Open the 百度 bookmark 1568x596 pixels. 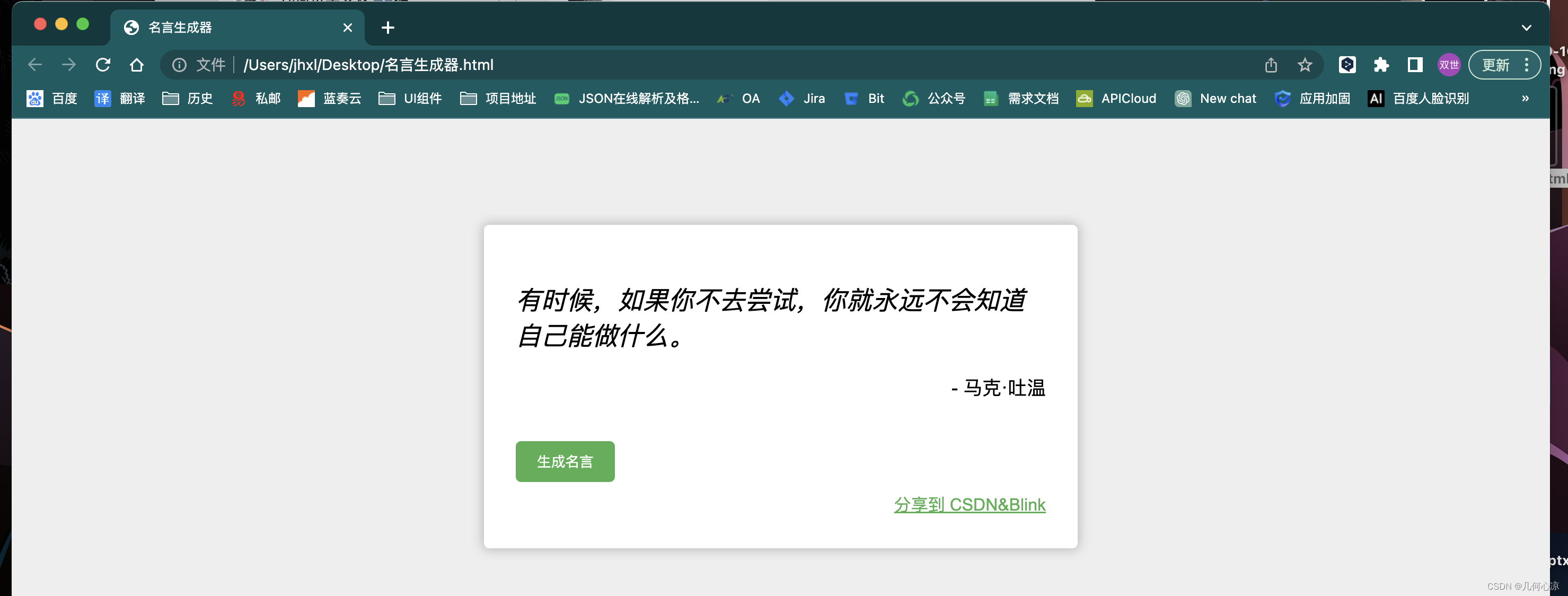click(x=52, y=99)
